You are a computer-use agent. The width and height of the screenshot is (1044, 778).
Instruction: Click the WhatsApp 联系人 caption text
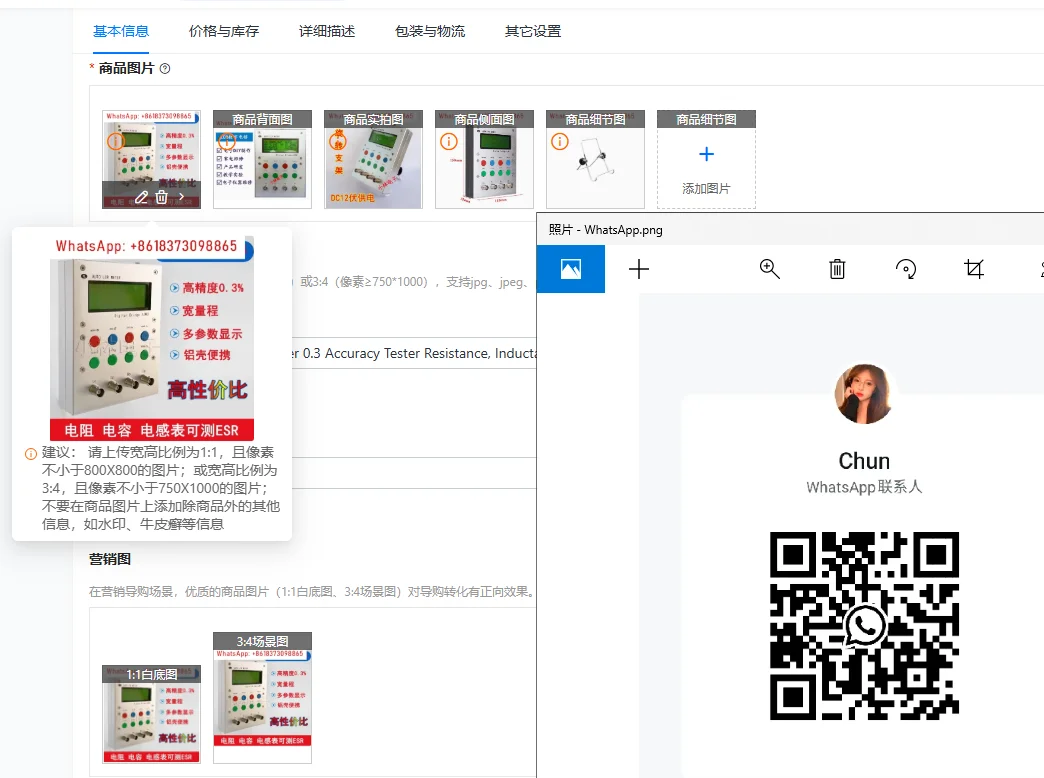[x=864, y=487]
